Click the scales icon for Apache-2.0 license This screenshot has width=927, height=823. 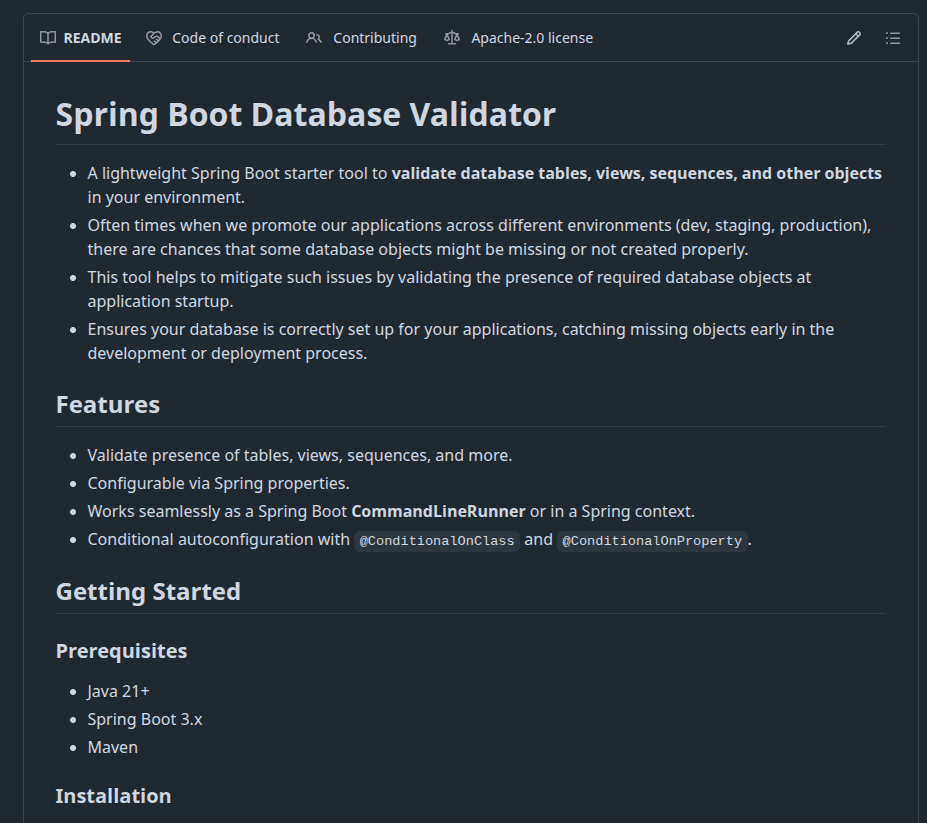coord(451,38)
